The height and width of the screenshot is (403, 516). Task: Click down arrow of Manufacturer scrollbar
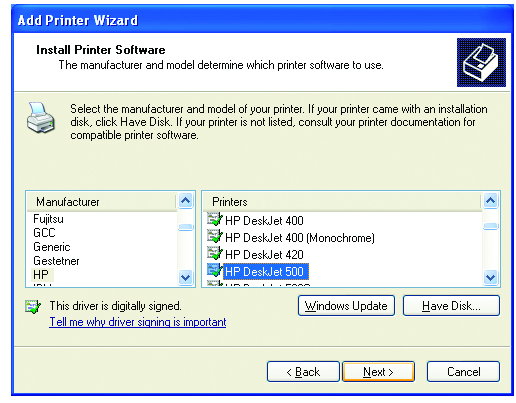(x=185, y=277)
